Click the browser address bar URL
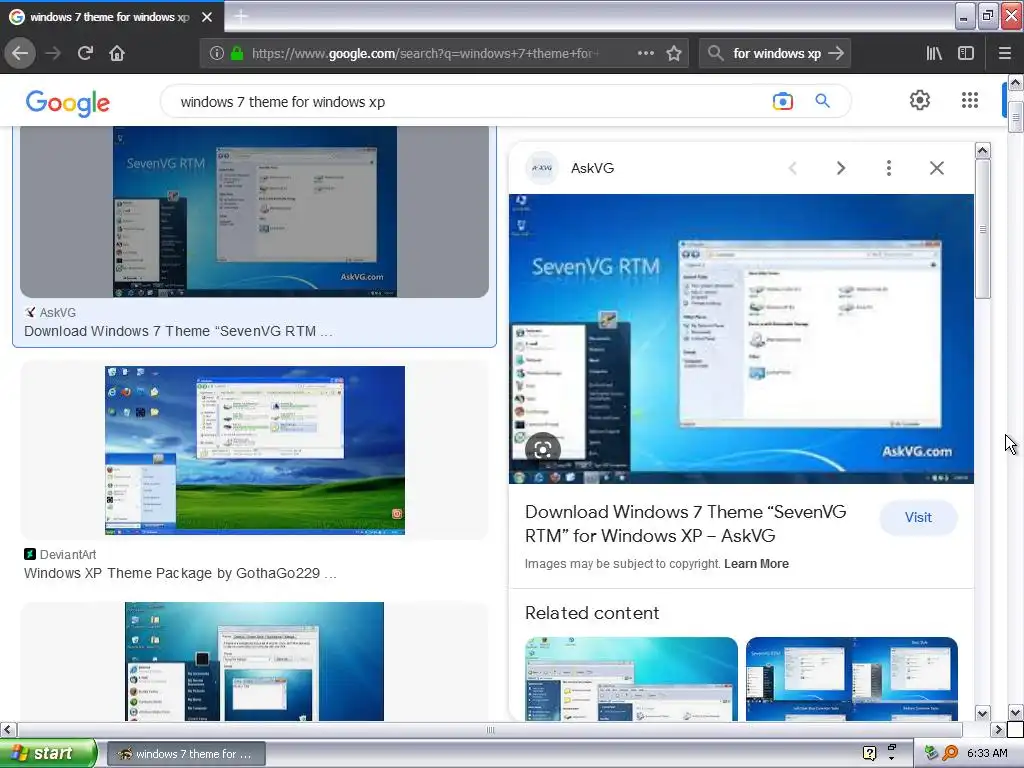This screenshot has height=768, width=1024. [426, 54]
